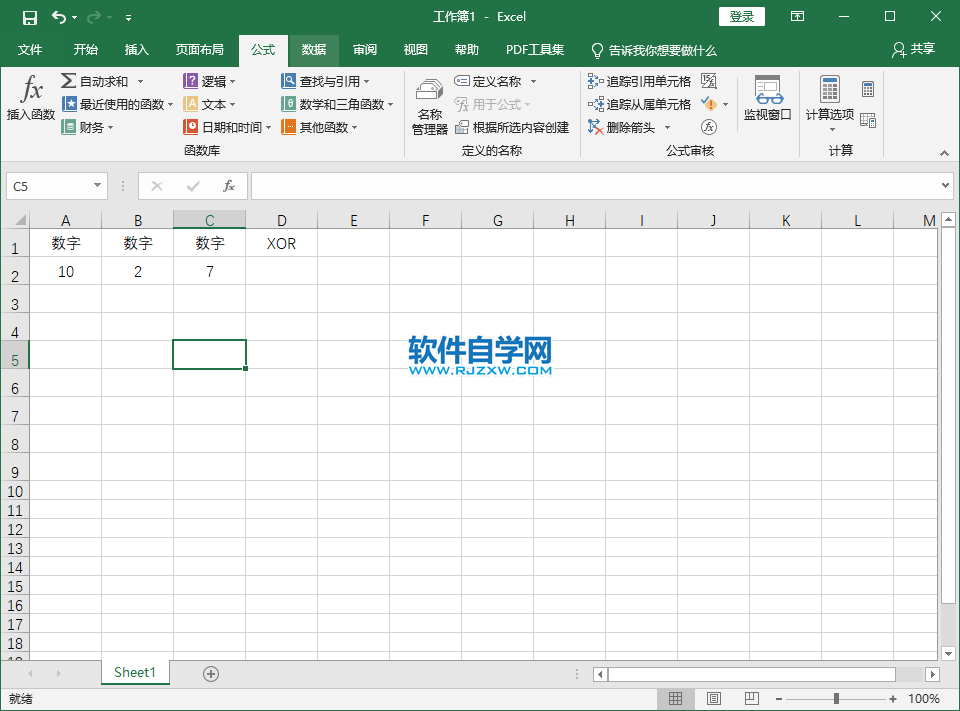Click Remove Arrows (删除箭头) icon
Image resolution: width=960 pixels, height=711 pixels.
pos(595,127)
